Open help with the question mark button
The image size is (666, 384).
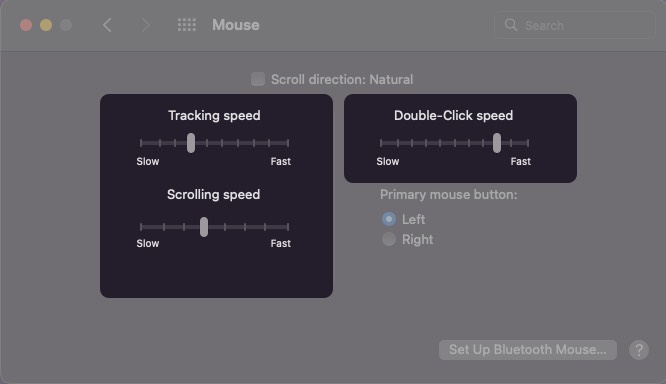[639, 350]
